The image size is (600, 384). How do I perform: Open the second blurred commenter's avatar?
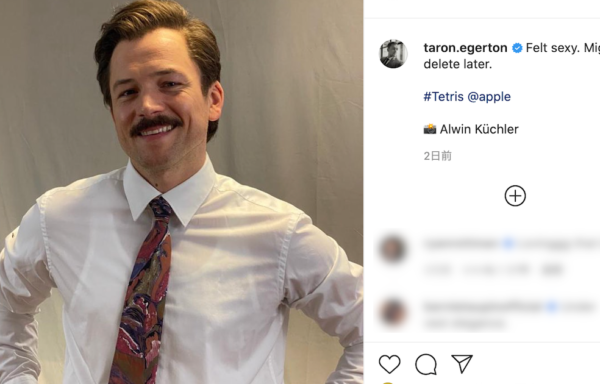(x=393, y=312)
